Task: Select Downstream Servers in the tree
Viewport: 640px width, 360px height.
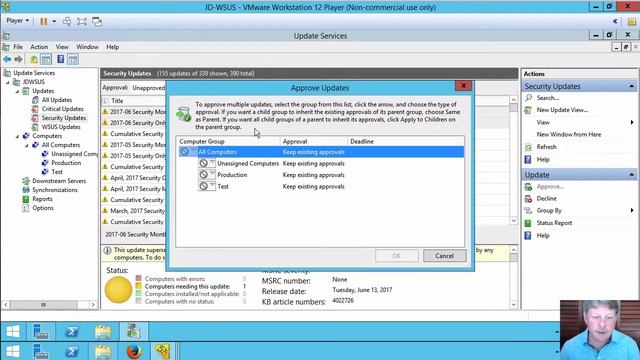Action: [59, 181]
